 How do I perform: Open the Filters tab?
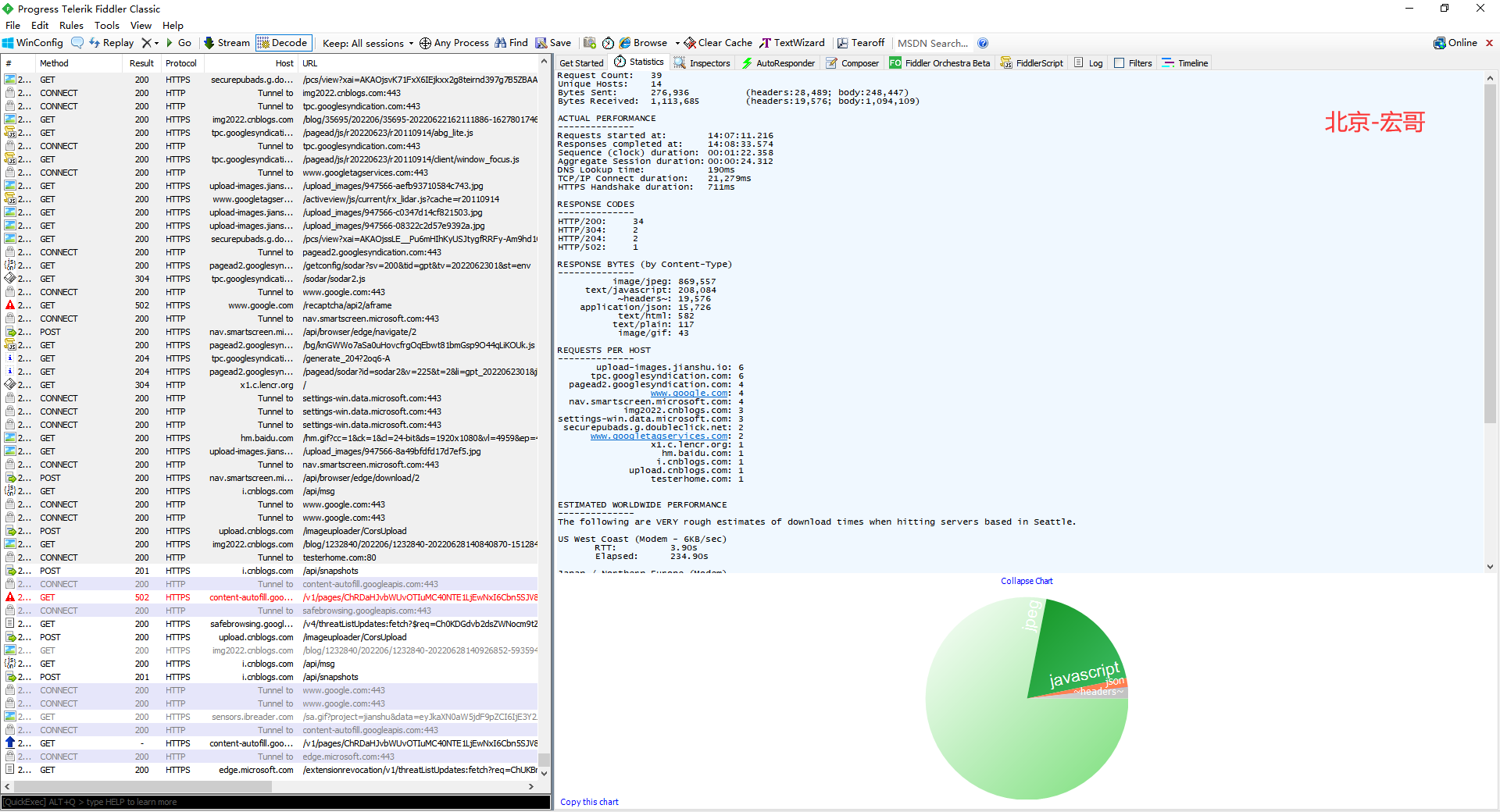1133,63
